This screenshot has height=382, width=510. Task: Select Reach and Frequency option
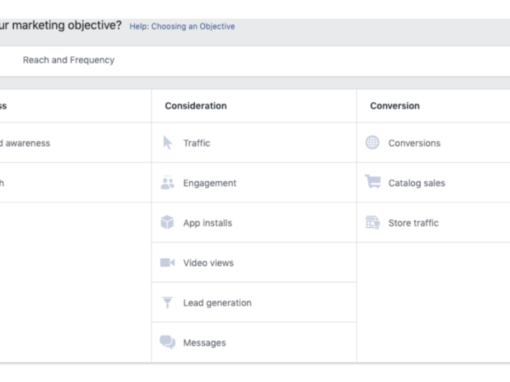point(69,60)
